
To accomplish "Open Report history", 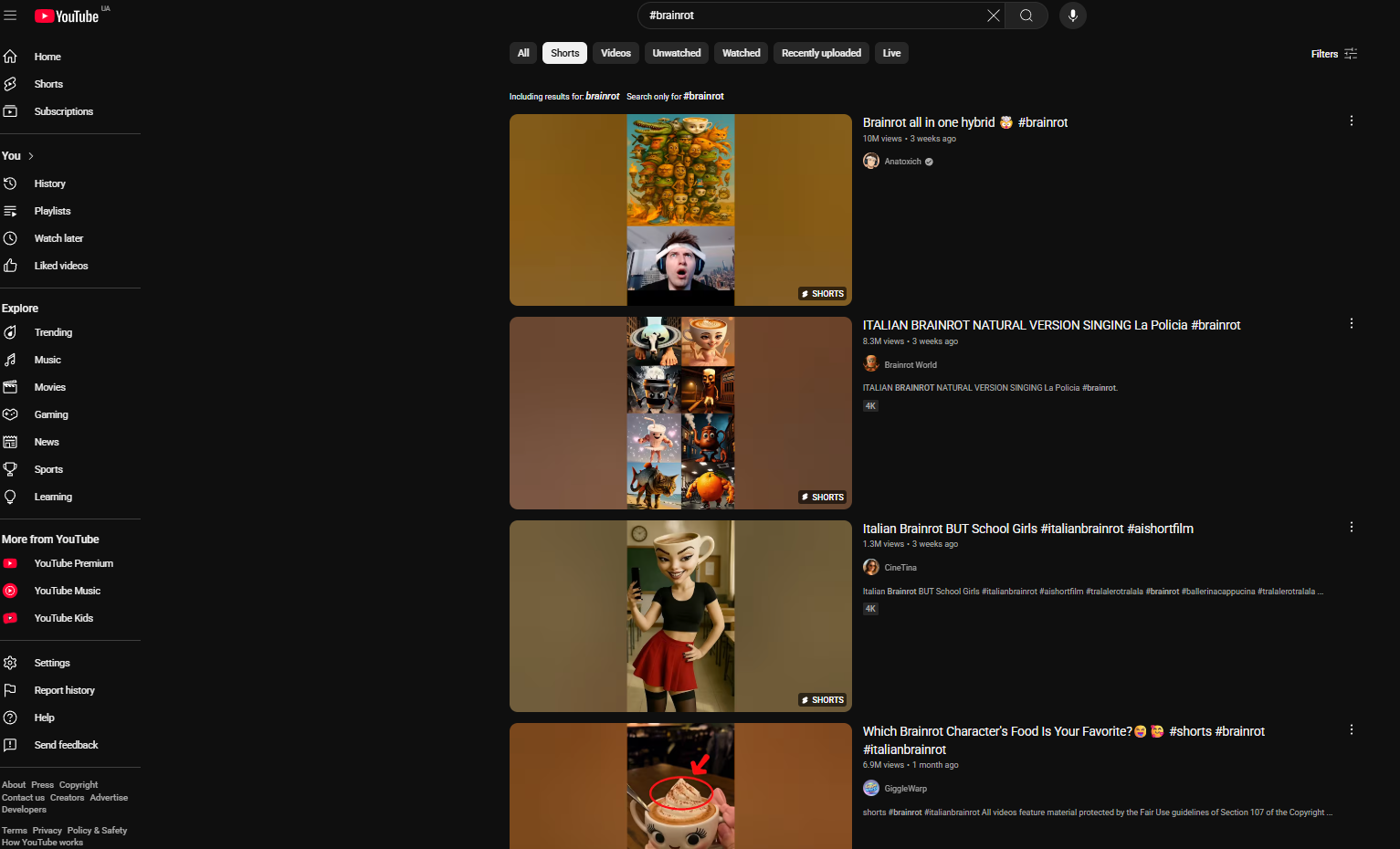I will click(x=64, y=690).
